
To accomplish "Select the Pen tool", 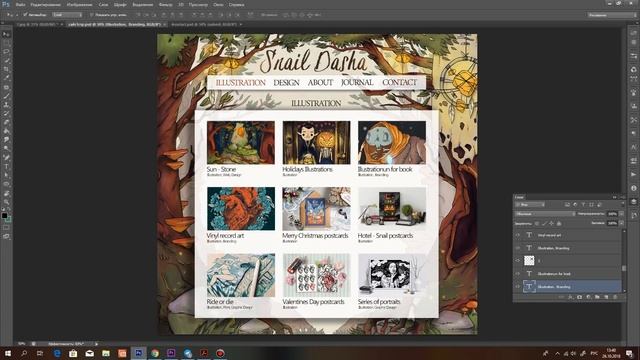I will point(6,158).
